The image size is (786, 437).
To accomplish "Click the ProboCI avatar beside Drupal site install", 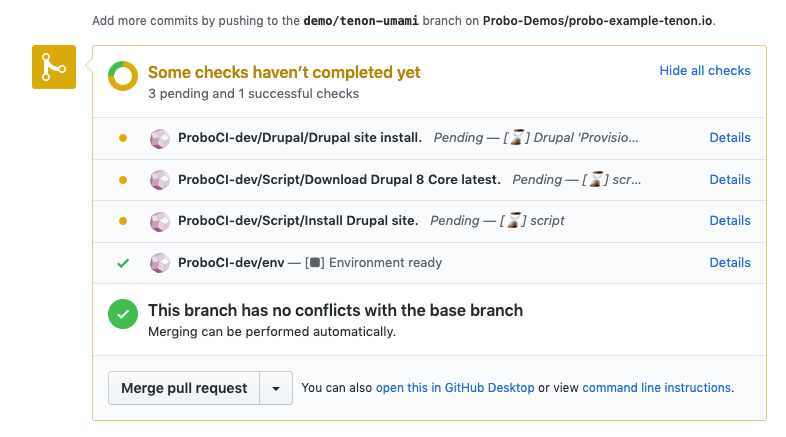I will 158,138.
